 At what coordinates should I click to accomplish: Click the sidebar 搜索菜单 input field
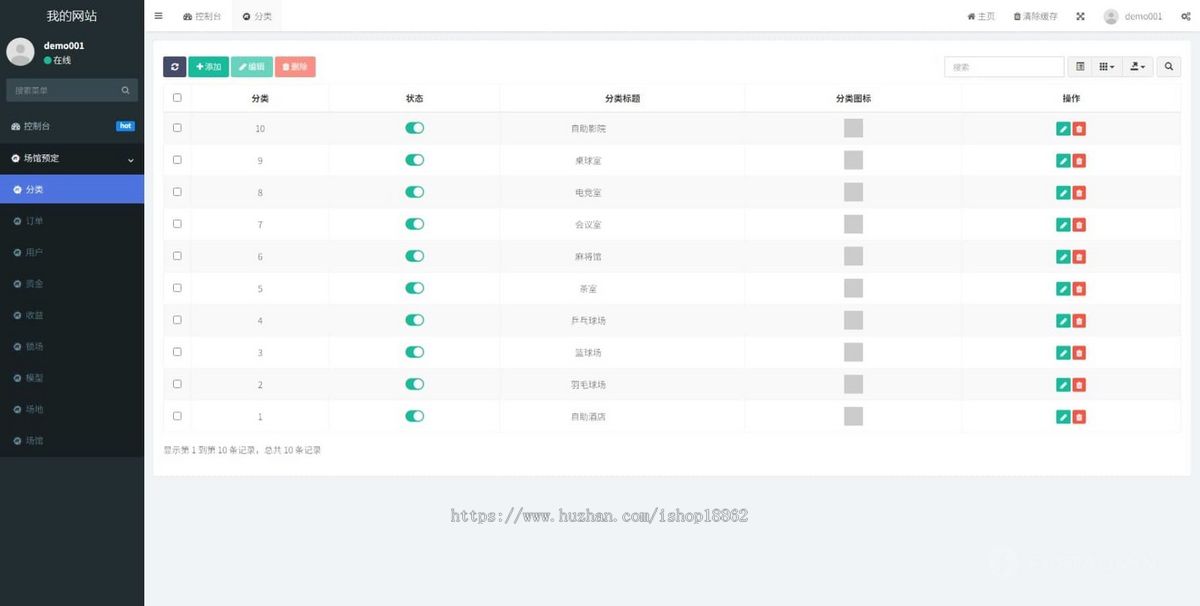coord(63,90)
